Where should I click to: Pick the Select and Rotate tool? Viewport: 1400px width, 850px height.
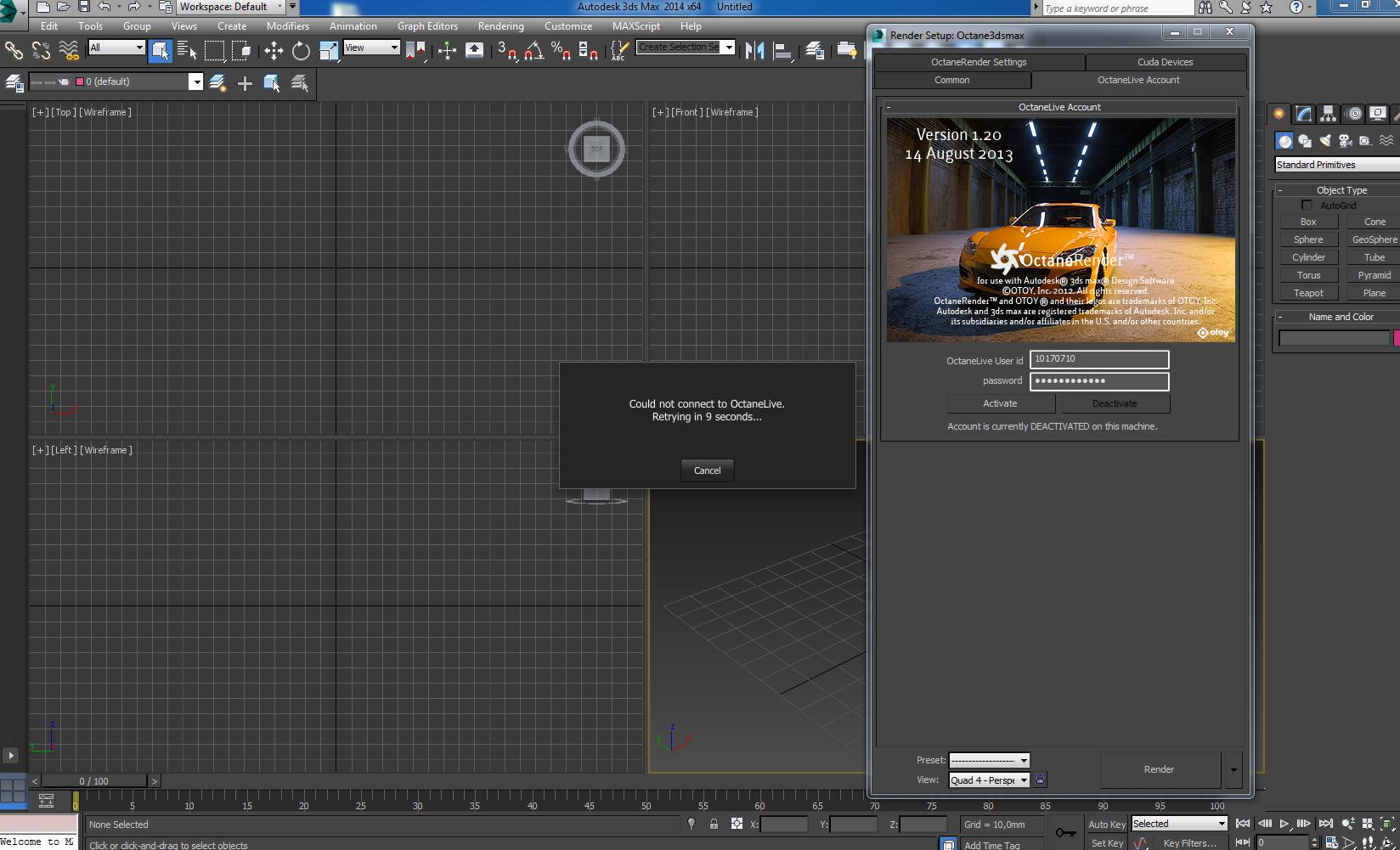[x=301, y=51]
